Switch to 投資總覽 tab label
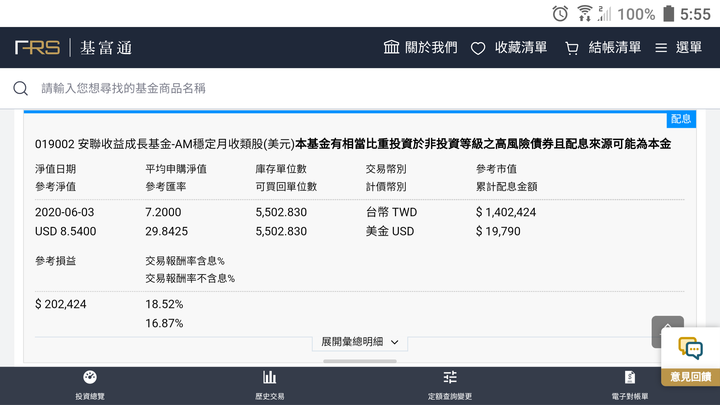This screenshot has width=720, height=405. pos(90,396)
